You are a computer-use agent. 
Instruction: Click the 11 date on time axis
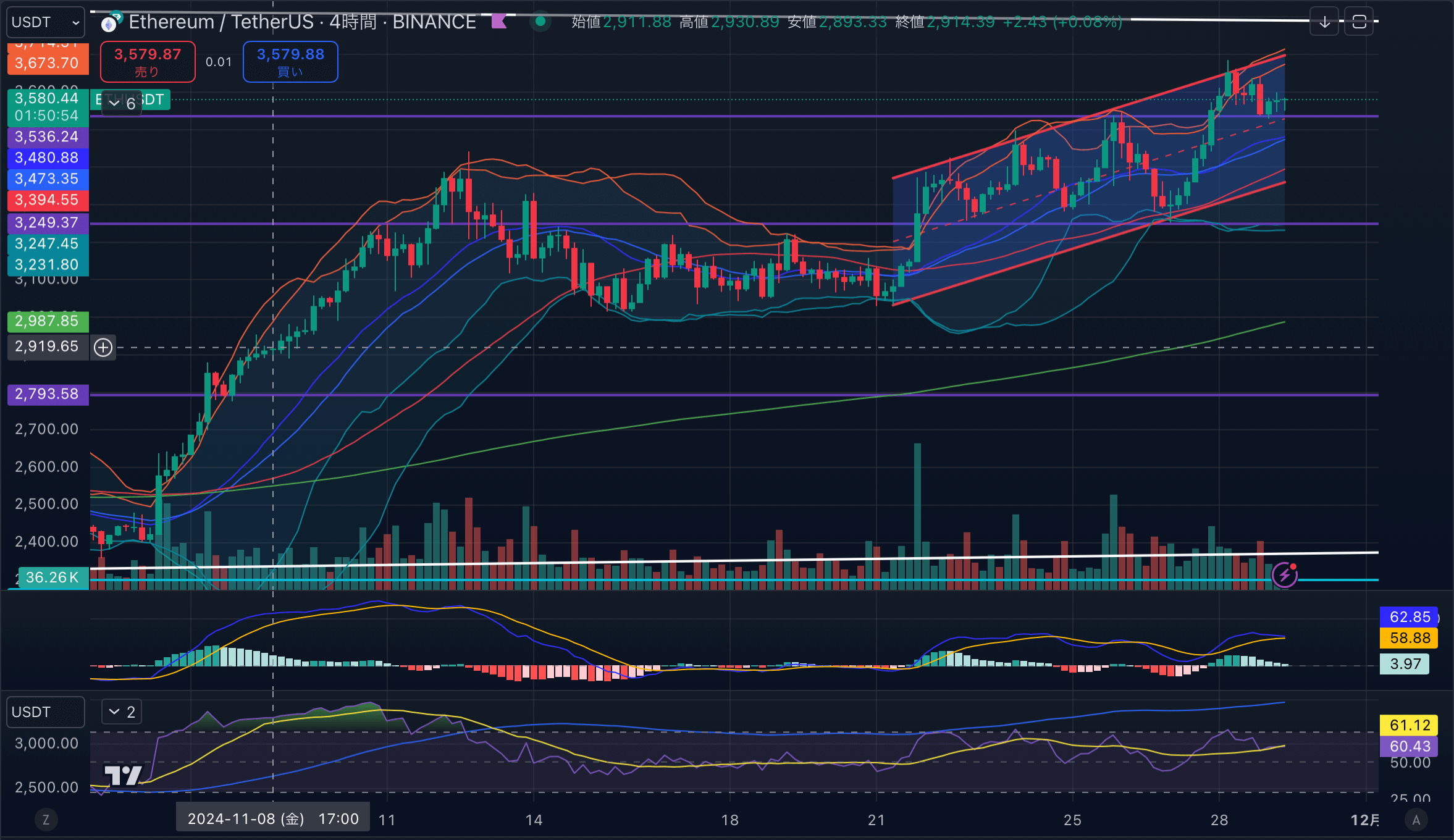[387, 820]
